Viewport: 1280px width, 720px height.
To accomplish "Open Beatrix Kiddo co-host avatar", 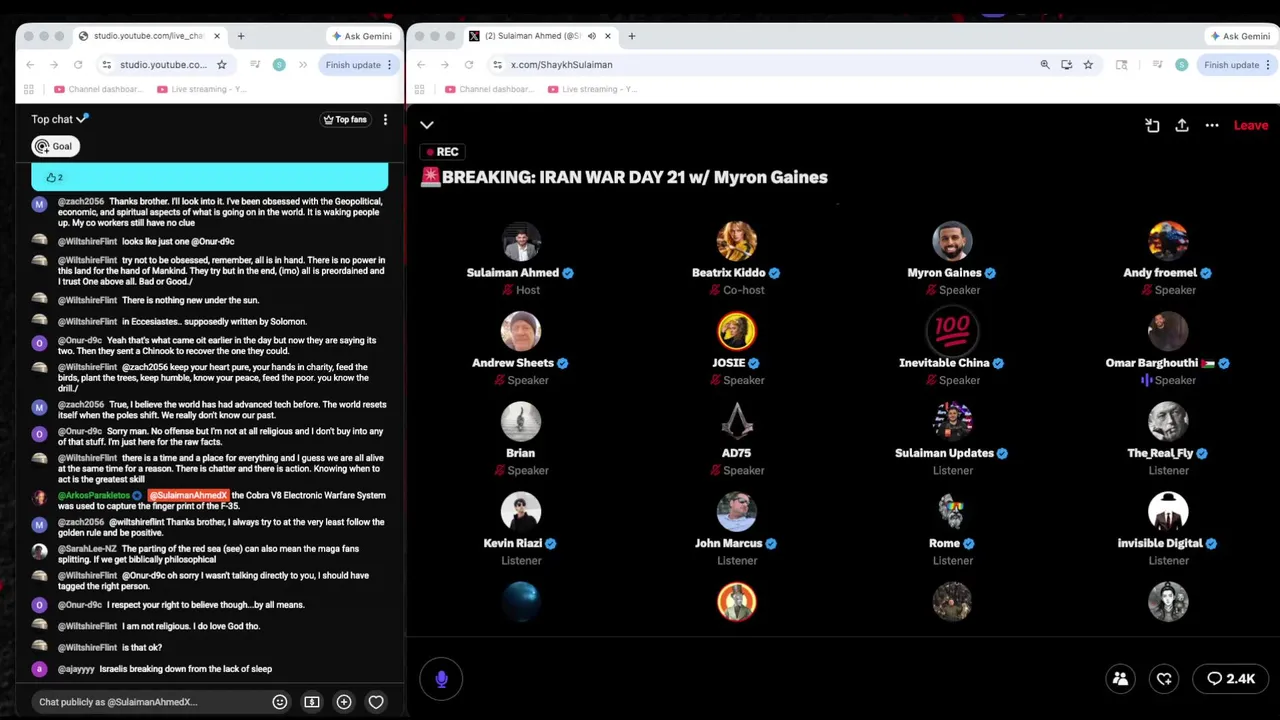I will coord(737,241).
